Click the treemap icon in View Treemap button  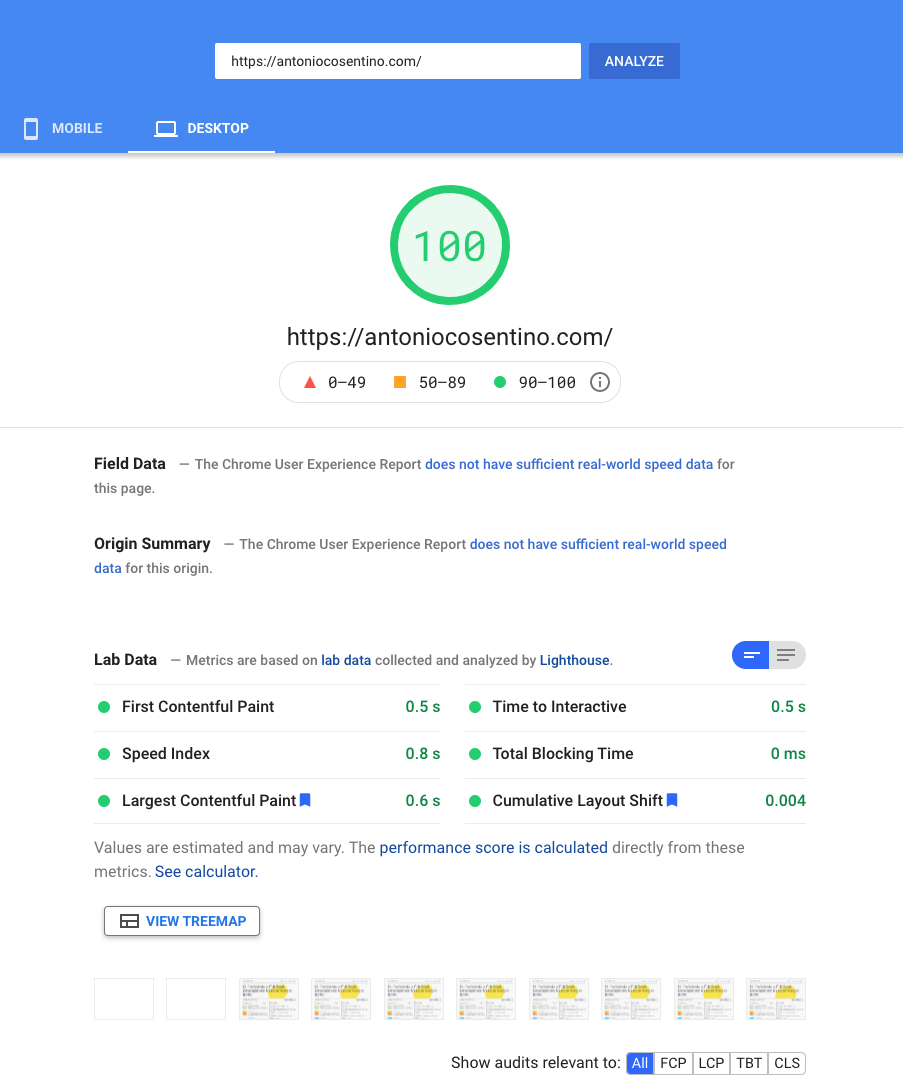[129, 921]
